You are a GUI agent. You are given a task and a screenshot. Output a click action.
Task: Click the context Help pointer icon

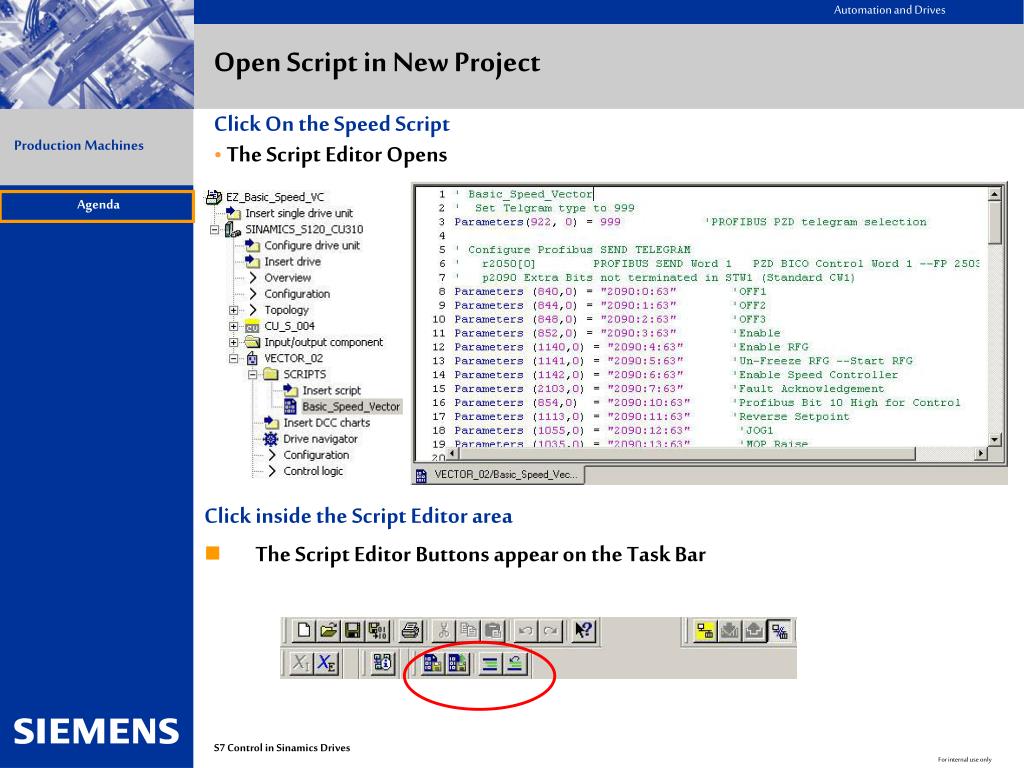tap(583, 630)
